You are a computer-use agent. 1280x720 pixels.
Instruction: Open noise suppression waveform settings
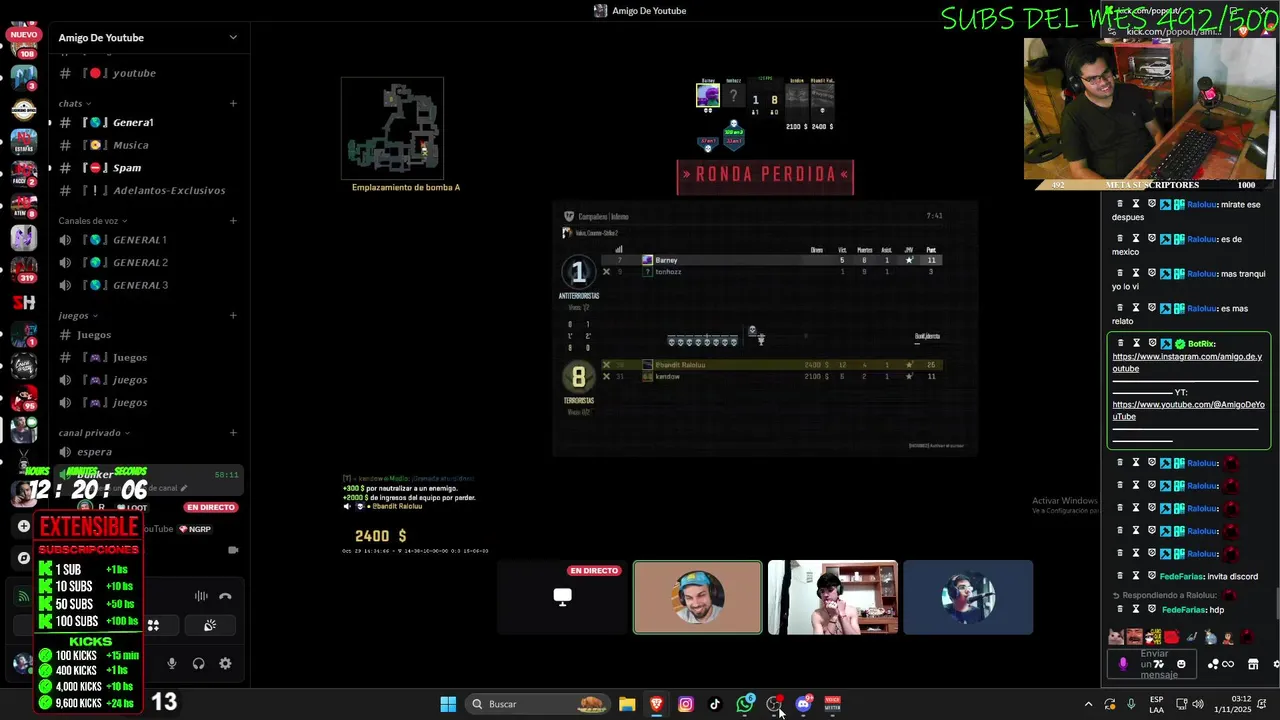tap(201, 596)
